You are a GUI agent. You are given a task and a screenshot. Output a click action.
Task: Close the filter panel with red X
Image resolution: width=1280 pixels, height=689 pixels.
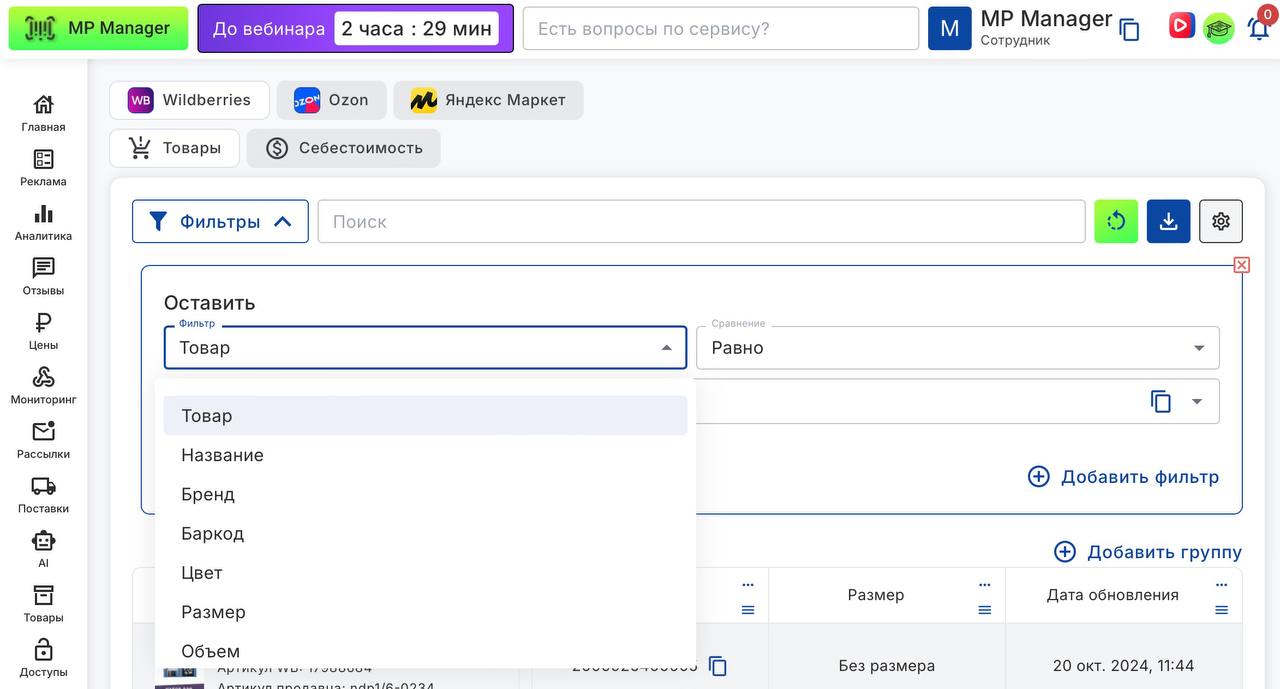tap(1241, 265)
